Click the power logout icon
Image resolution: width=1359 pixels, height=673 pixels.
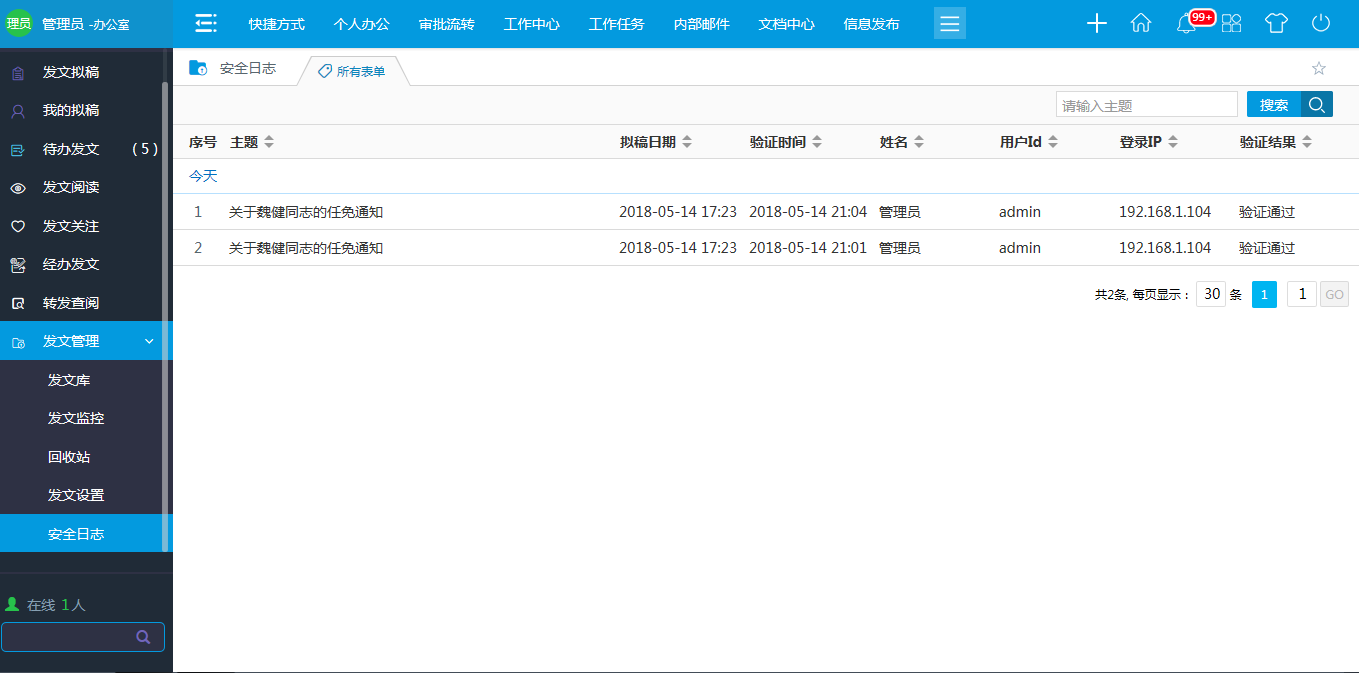[1321, 24]
